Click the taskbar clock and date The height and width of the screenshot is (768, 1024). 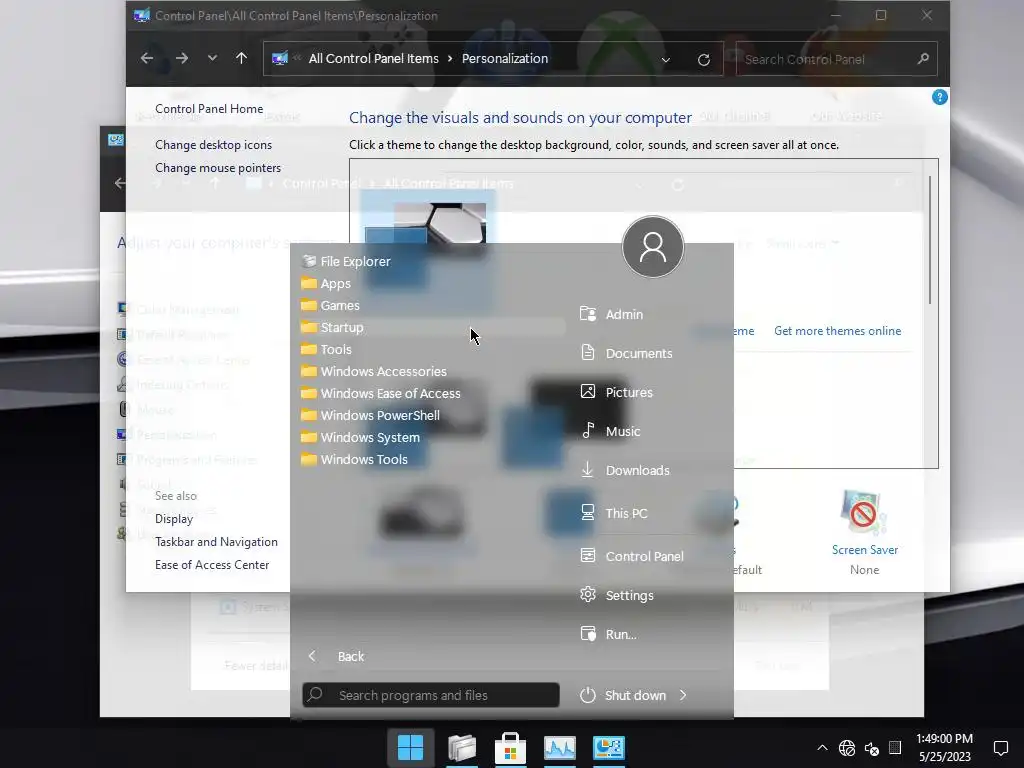pyautogui.click(x=944, y=748)
